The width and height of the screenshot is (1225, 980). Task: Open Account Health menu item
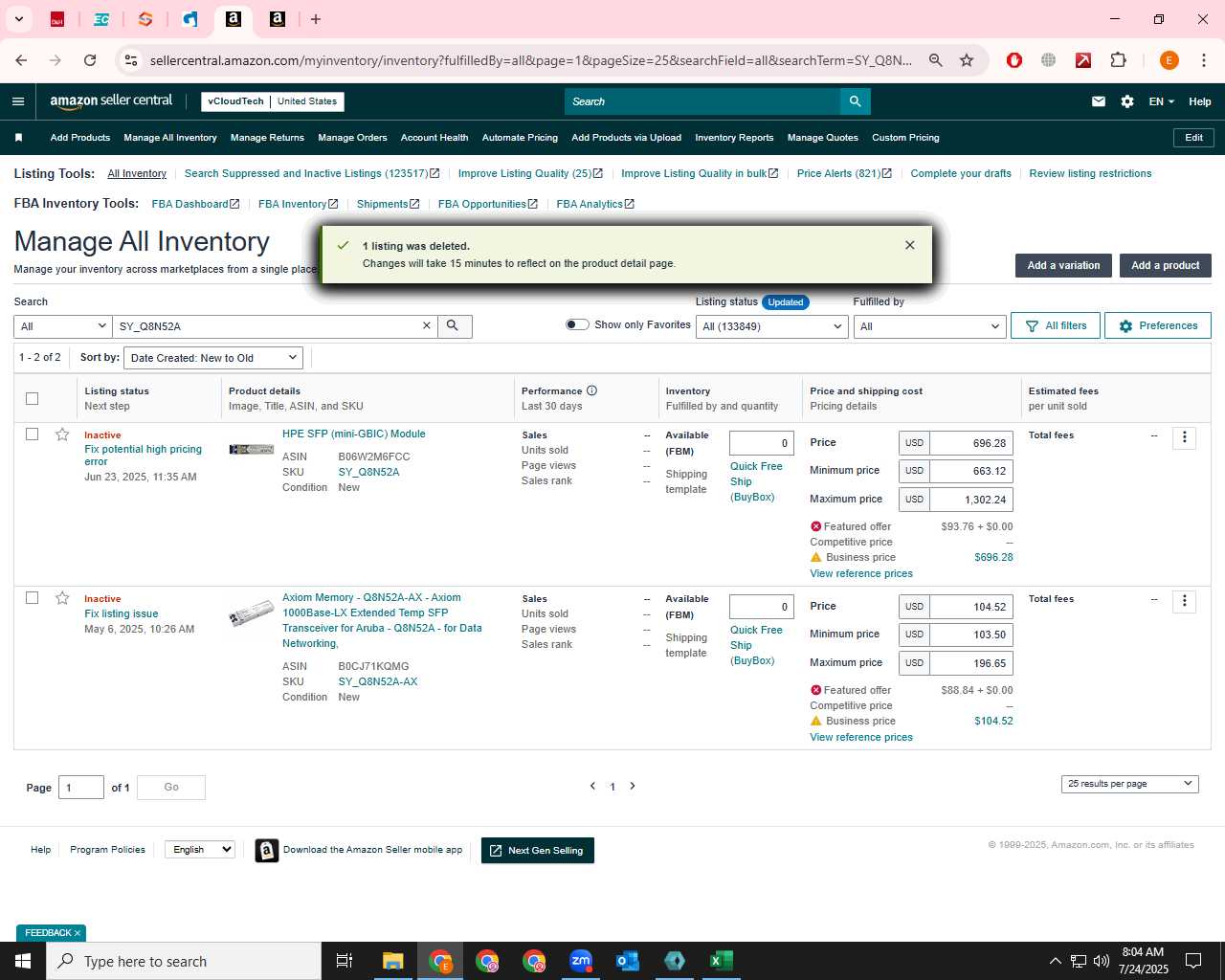tap(434, 138)
